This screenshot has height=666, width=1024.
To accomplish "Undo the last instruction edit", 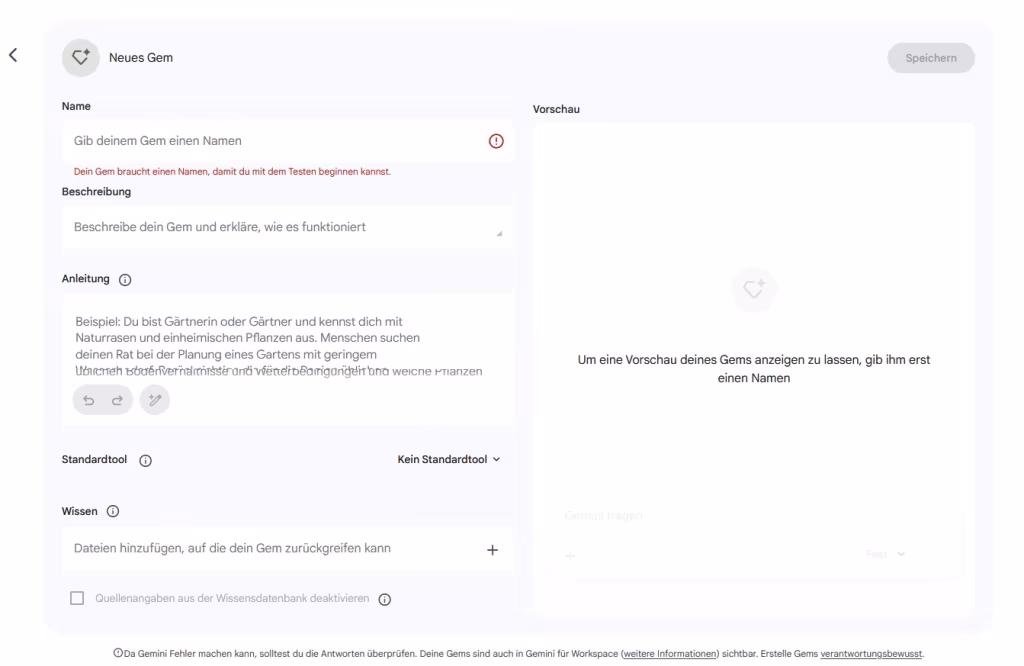I will click(89, 400).
